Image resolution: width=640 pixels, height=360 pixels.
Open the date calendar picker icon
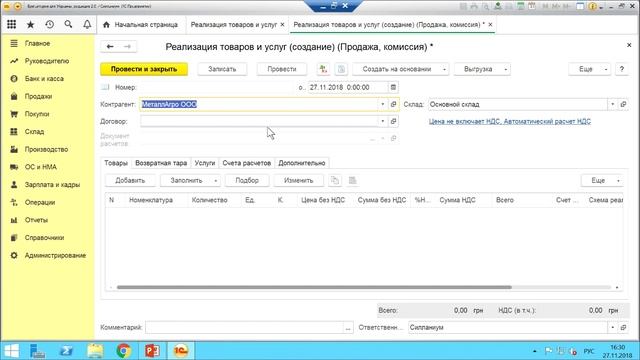pos(393,87)
